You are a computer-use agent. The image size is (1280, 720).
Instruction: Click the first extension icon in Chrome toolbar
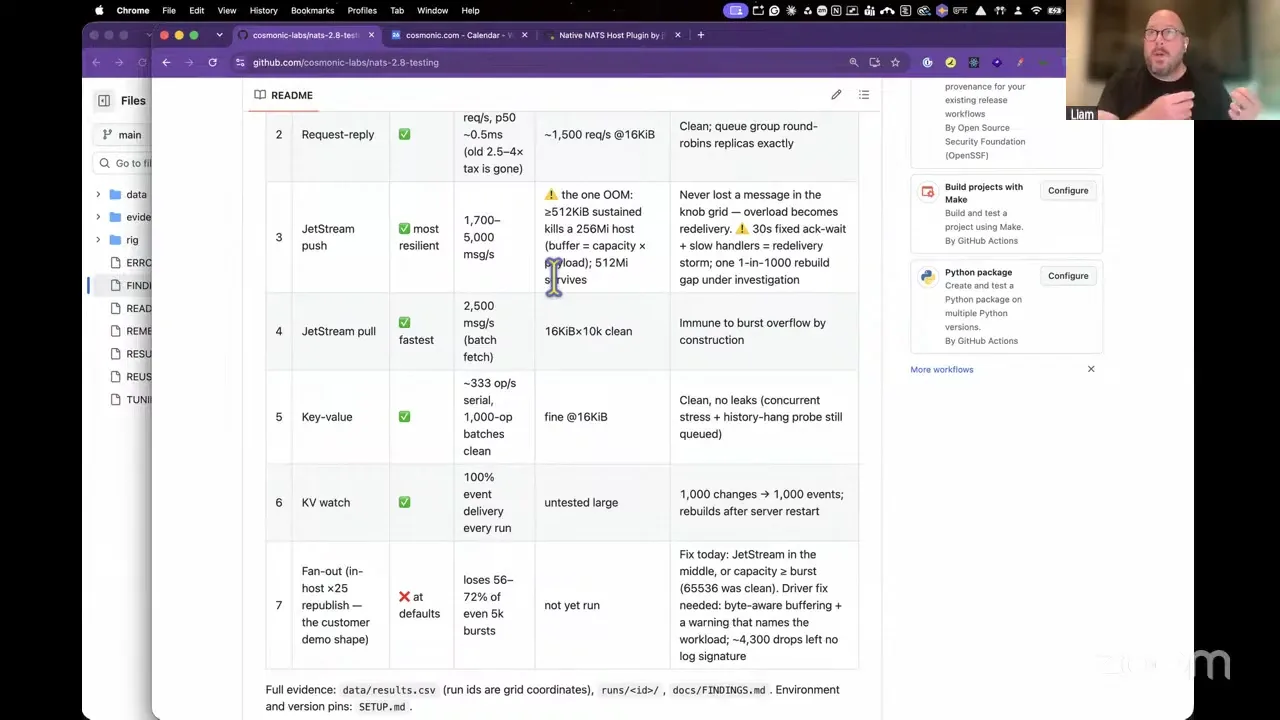pos(927,62)
